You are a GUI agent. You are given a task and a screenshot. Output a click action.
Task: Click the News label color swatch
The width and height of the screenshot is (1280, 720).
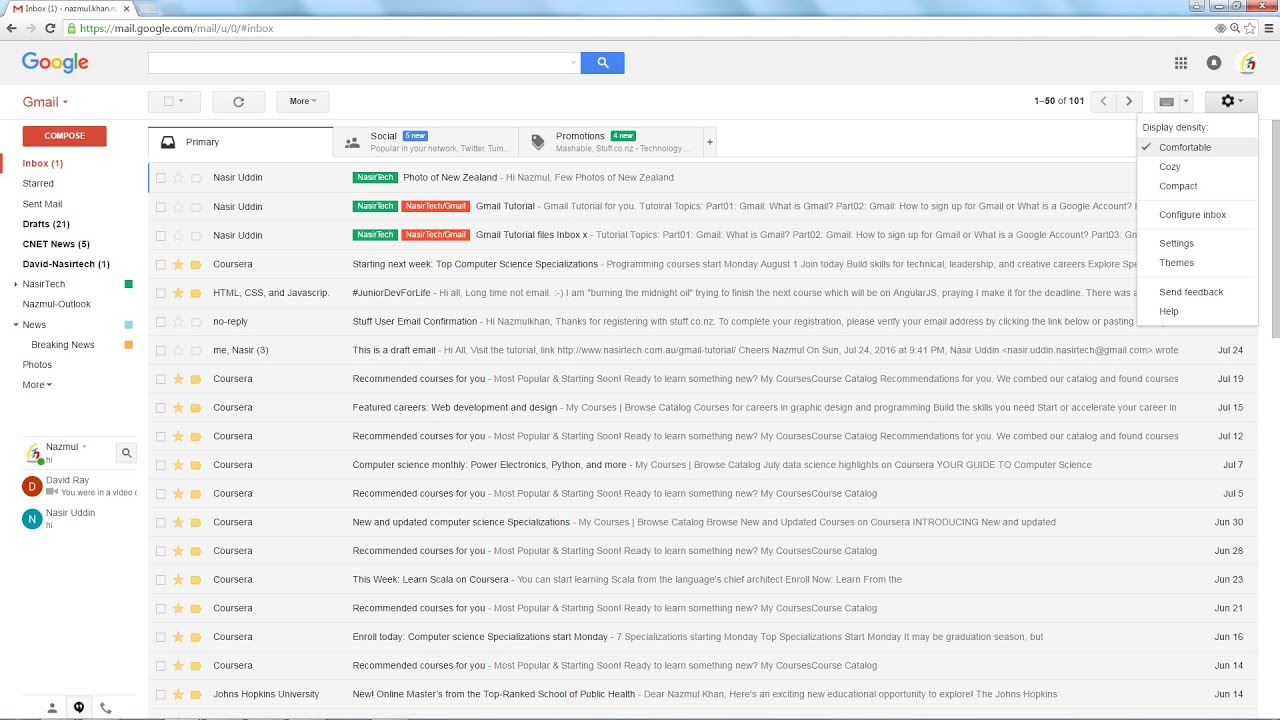pyautogui.click(x=128, y=325)
